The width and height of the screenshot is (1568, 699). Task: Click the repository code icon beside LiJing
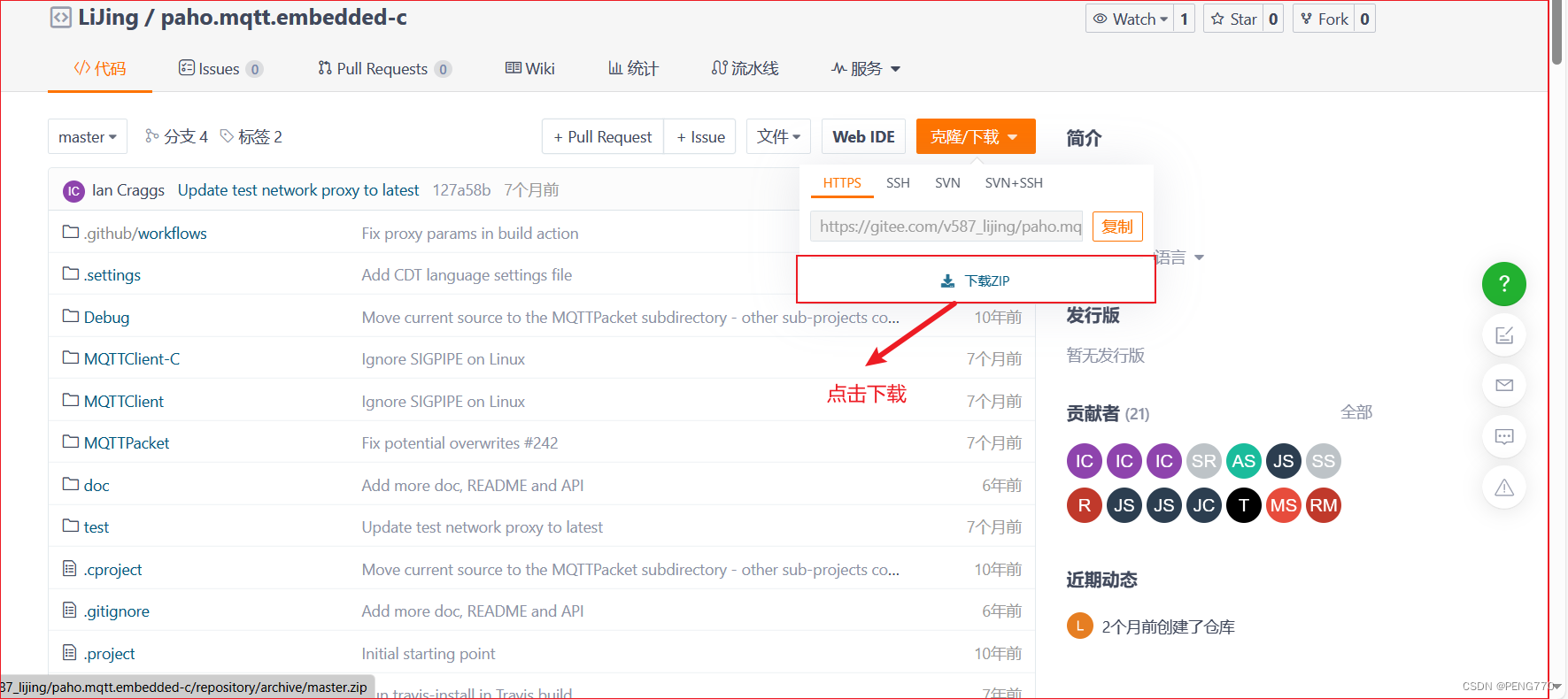[60, 17]
